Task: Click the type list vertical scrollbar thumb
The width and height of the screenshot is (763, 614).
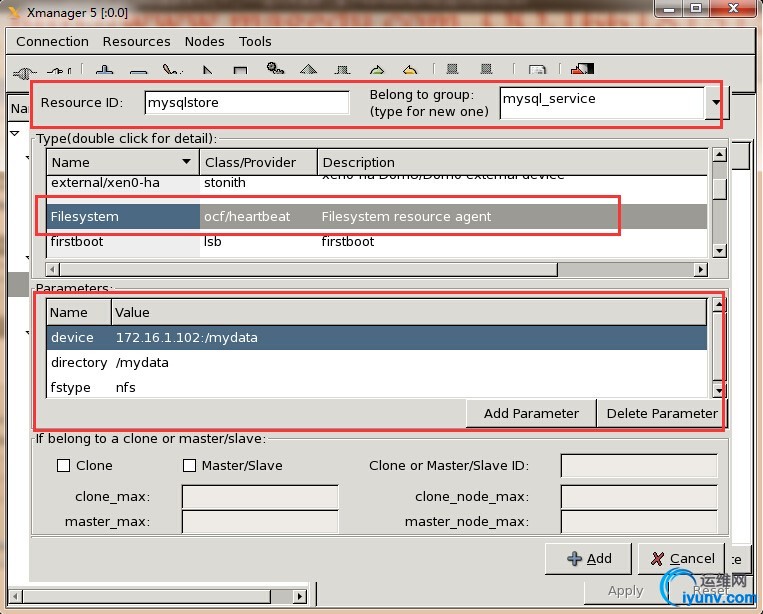Action: (x=719, y=189)
